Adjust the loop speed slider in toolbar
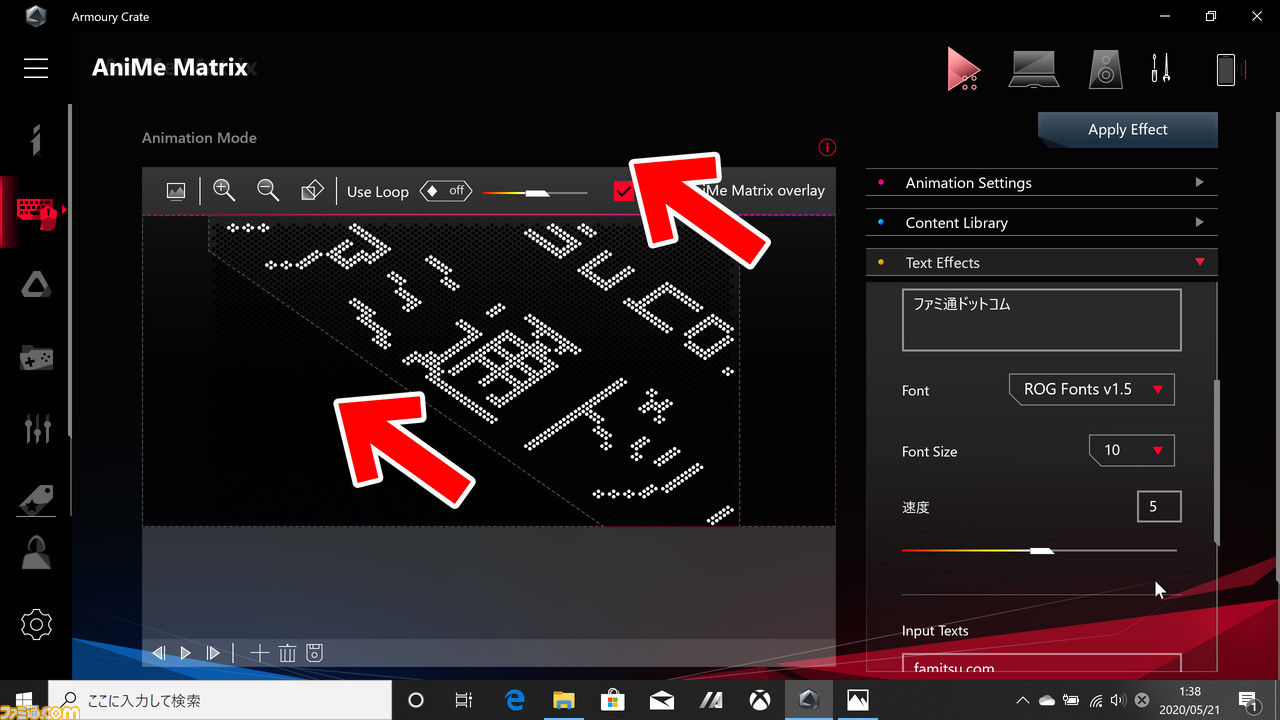Screen dimensions: 1280x720 [x=535, y=192]
